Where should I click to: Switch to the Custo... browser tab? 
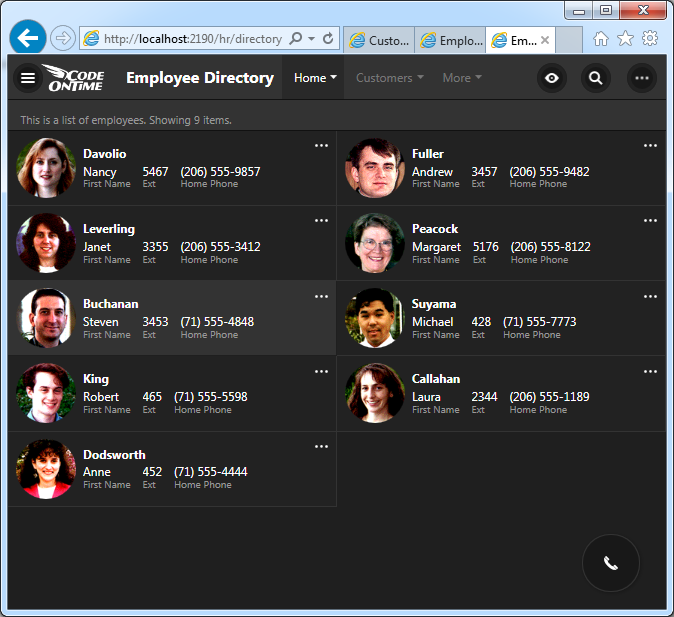379,40
